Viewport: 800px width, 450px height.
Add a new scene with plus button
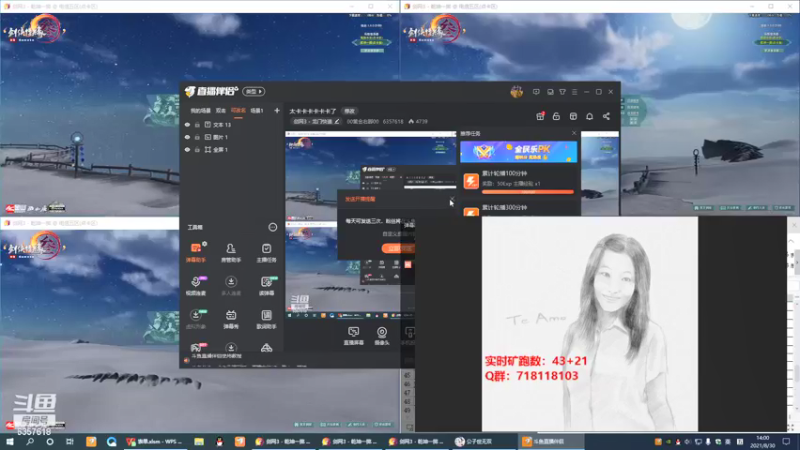[277, 110]
